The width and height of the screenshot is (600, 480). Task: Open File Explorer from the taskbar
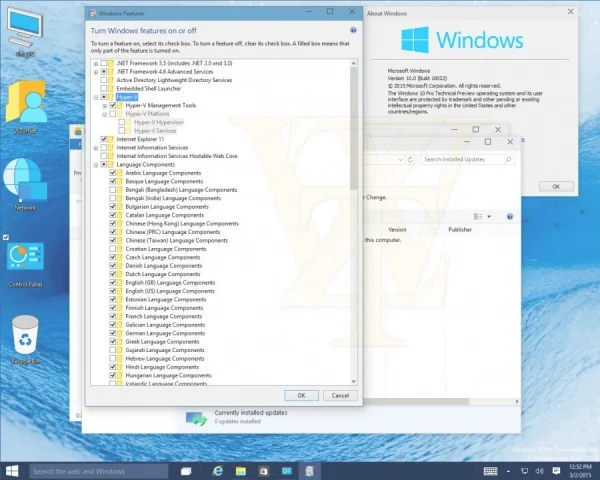[x=241, y=471]
